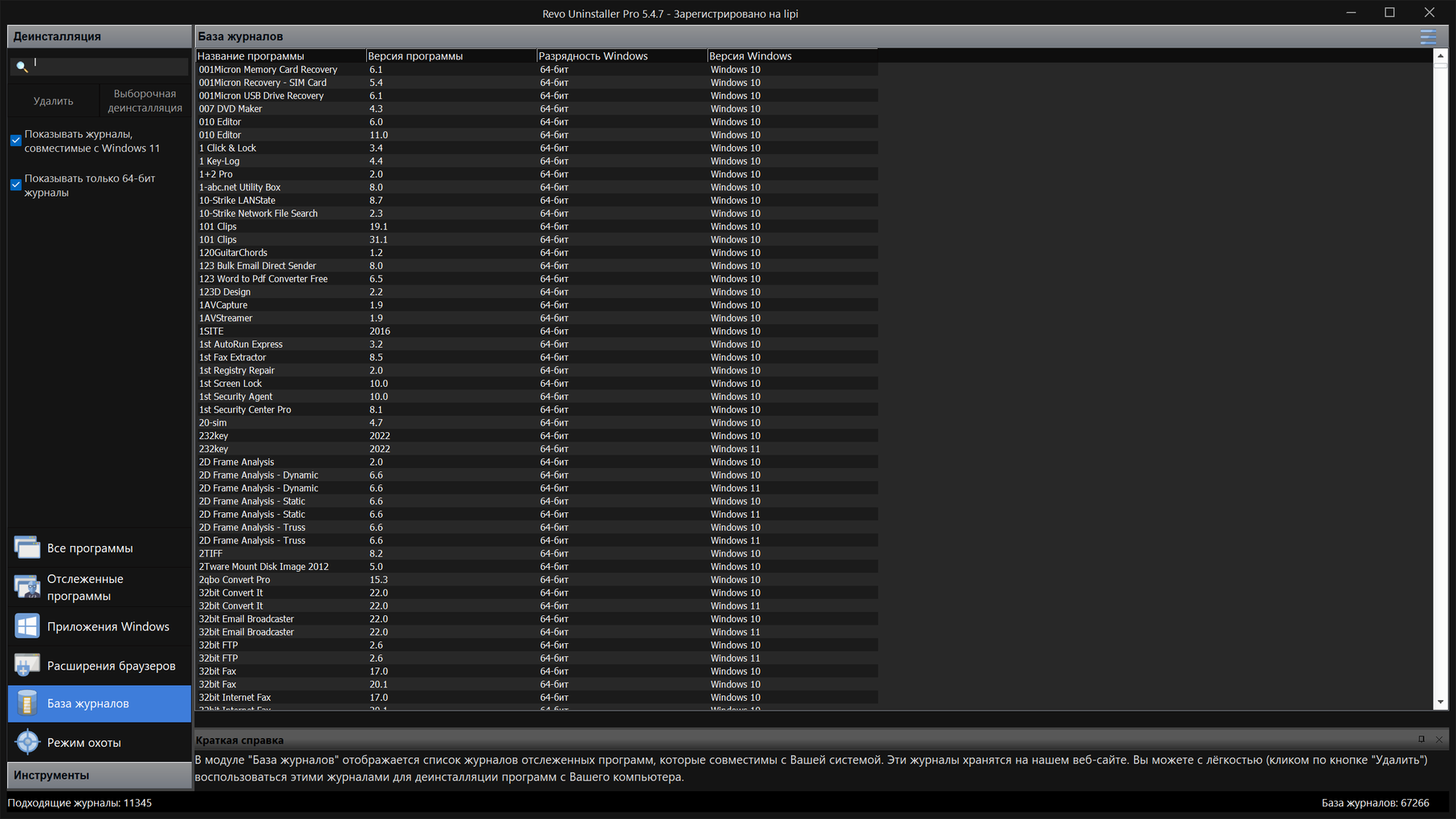1456x819 pixels.
Task: Open the Все программы section icon
Action: [x=27, y=548]
